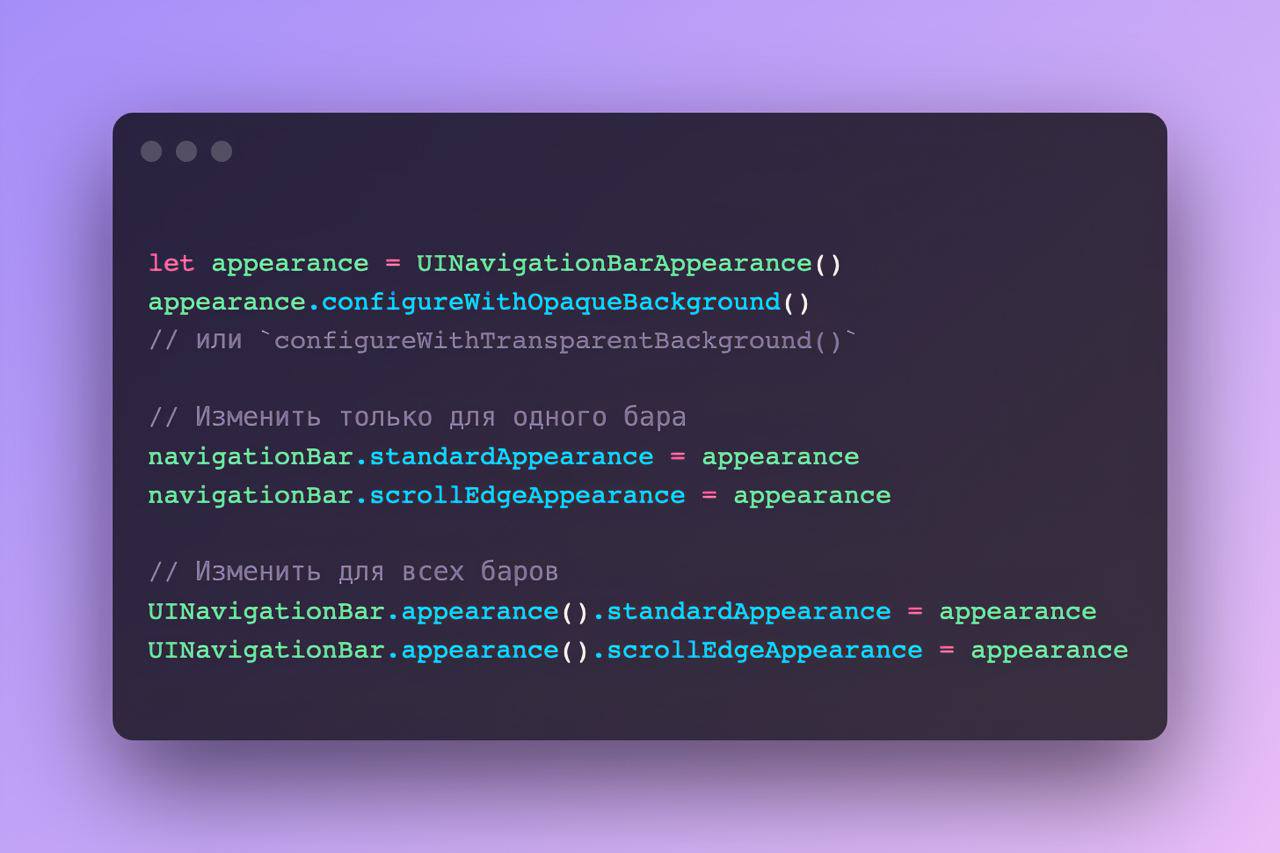Click the comment 'Изменить для всех баров'
The image size is (1280, 853).
[353, 572]
